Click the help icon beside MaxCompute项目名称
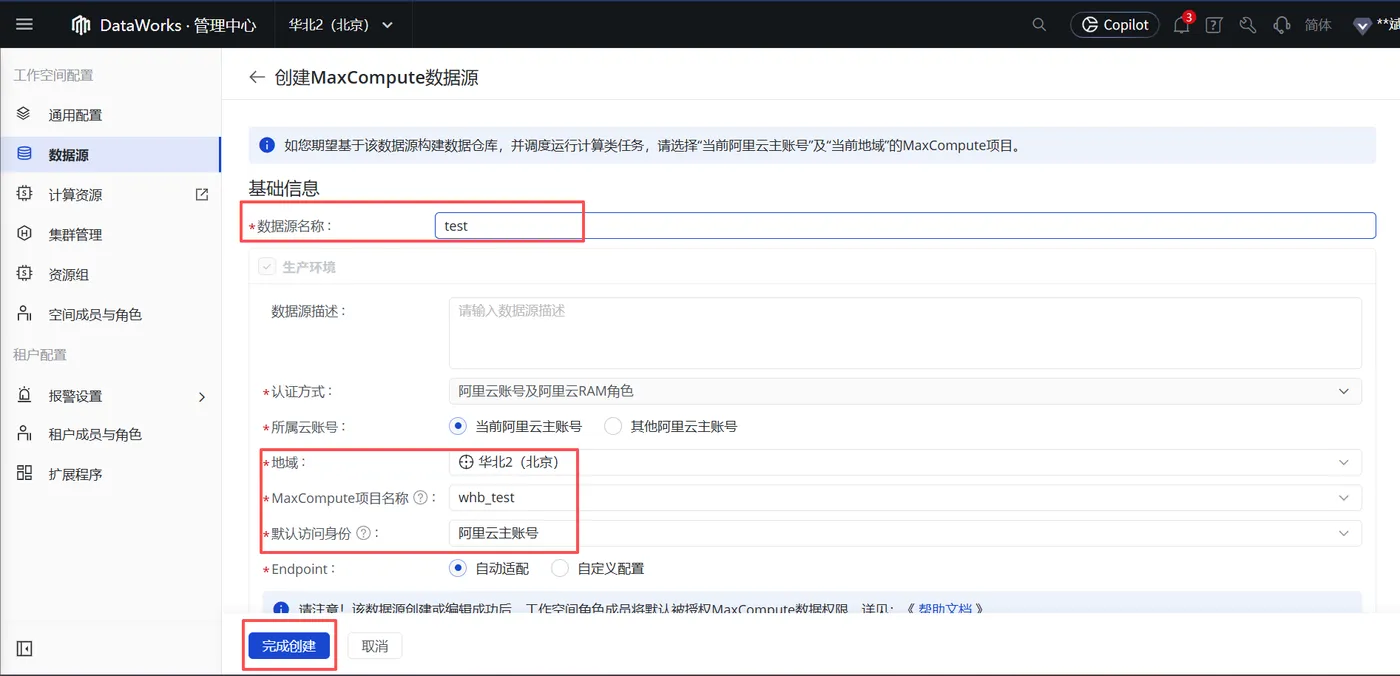The width and height of the screenshot is (1400, 676). pyautogui.click(x=421, y=498)
